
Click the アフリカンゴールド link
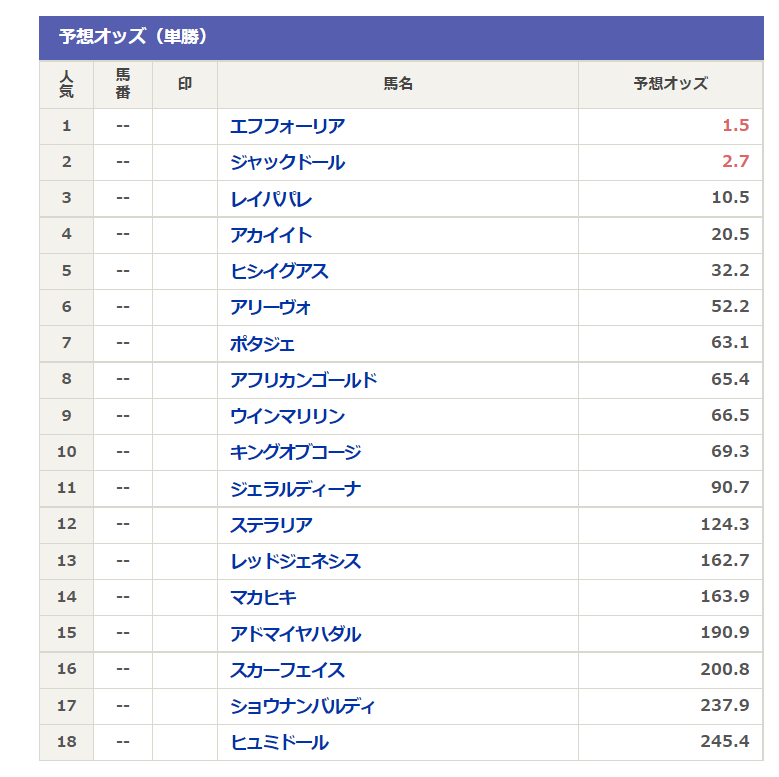(303, 380)
